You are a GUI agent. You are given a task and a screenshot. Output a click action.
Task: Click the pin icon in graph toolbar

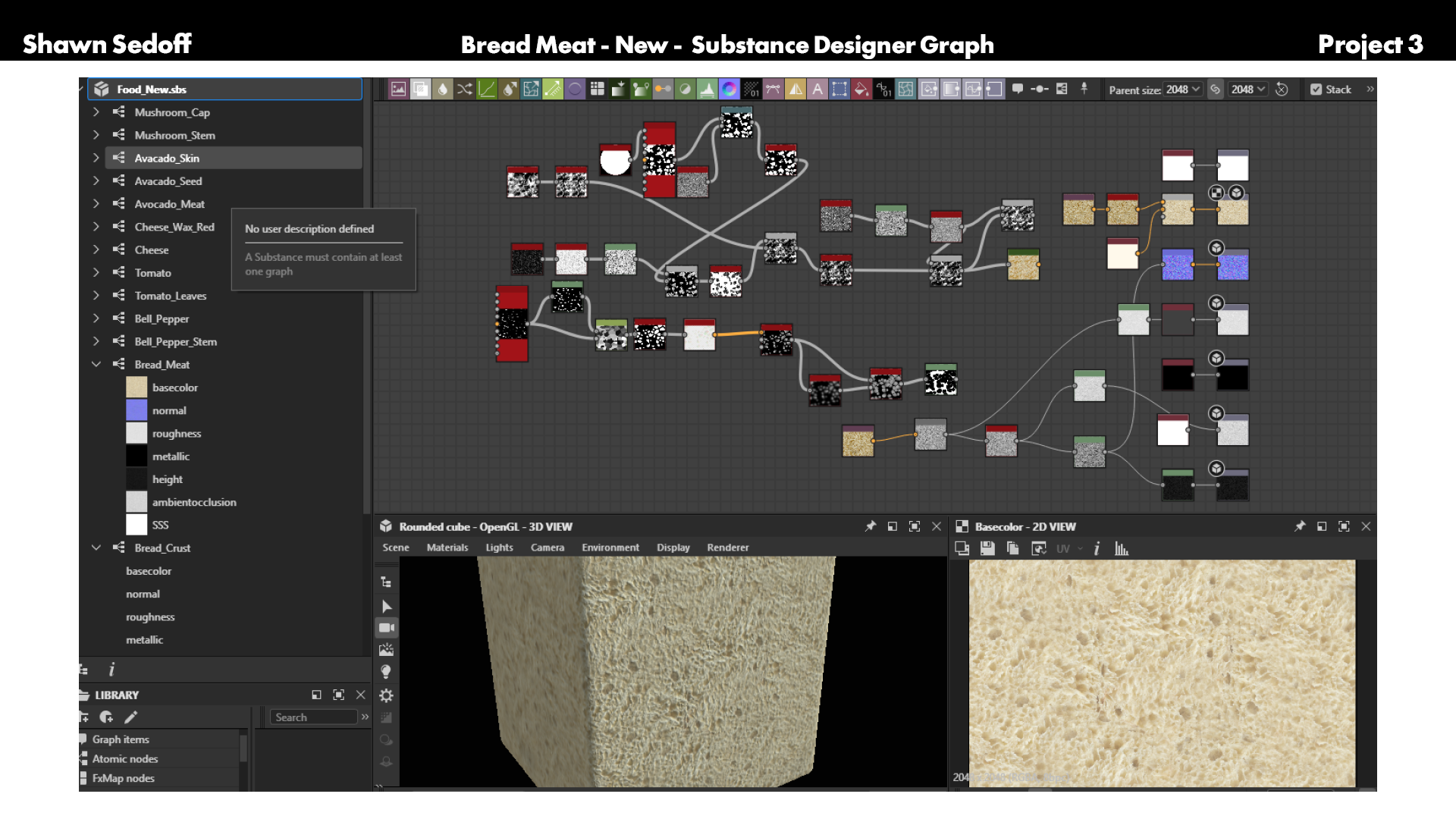click(x=1084, y=89)
